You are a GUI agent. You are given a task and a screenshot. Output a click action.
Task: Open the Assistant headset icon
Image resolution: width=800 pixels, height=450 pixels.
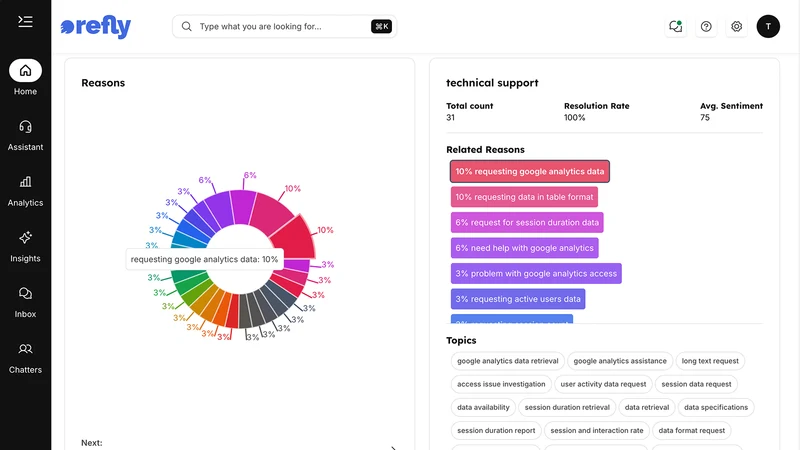(x=25, y=127)
